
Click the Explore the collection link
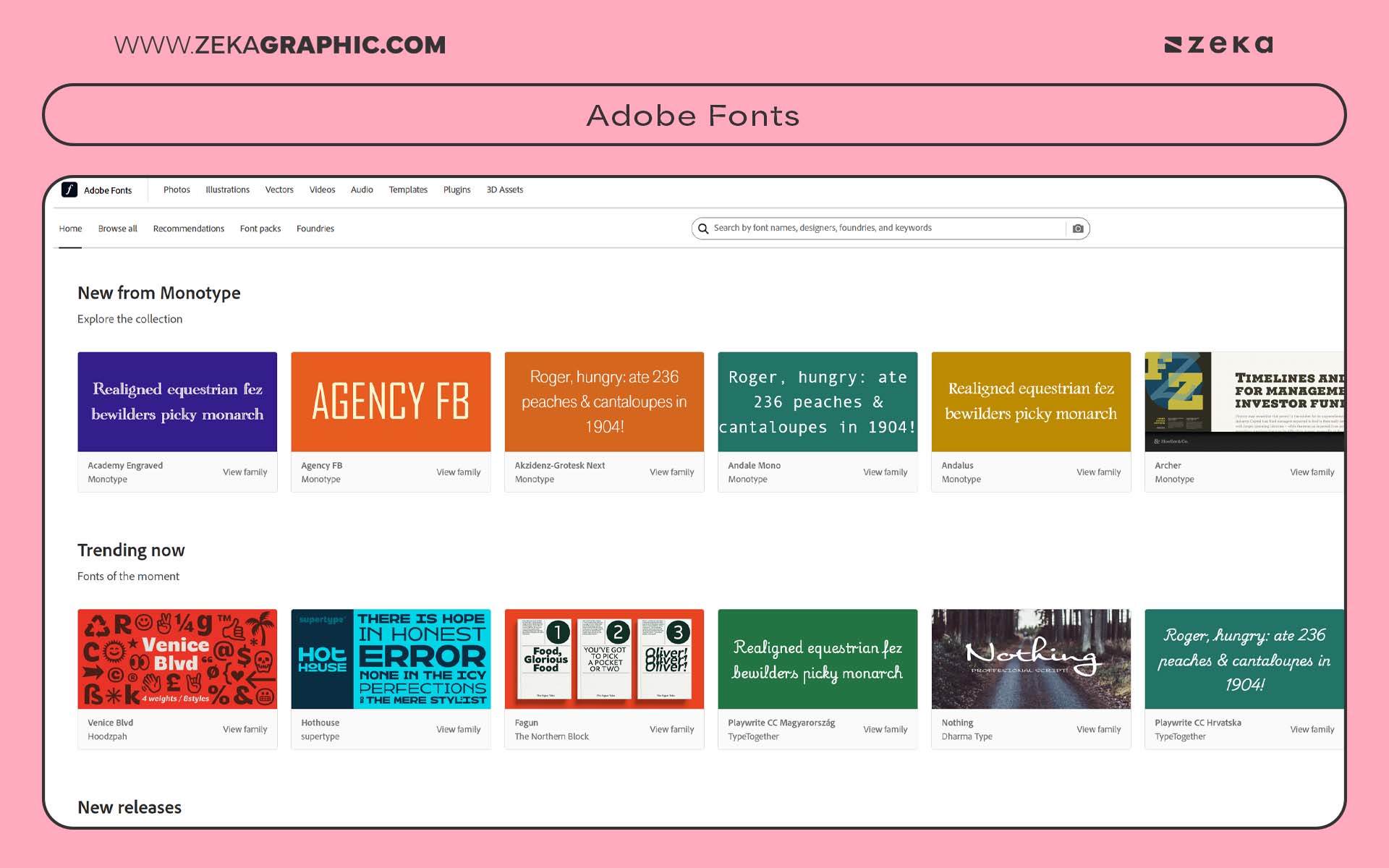point(129,318)
